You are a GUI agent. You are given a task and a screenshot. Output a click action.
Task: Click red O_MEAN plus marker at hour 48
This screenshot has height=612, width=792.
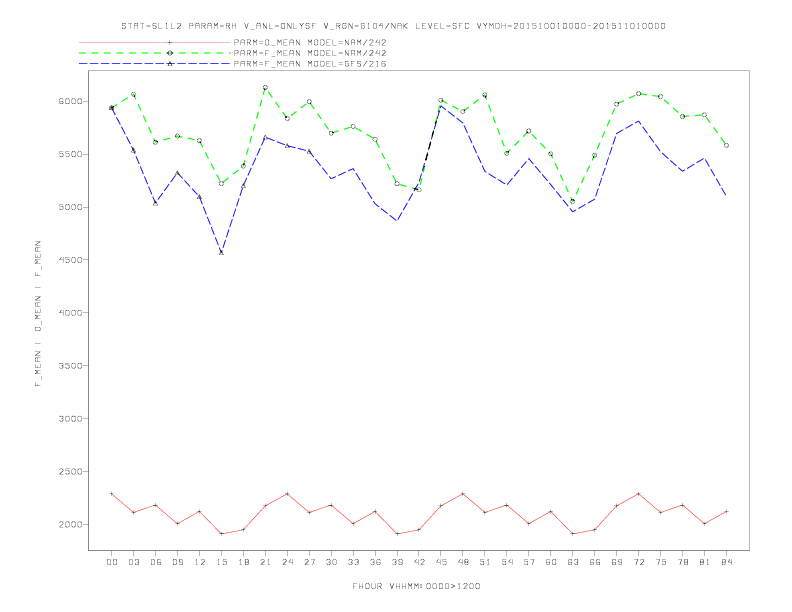coord(463,494)
